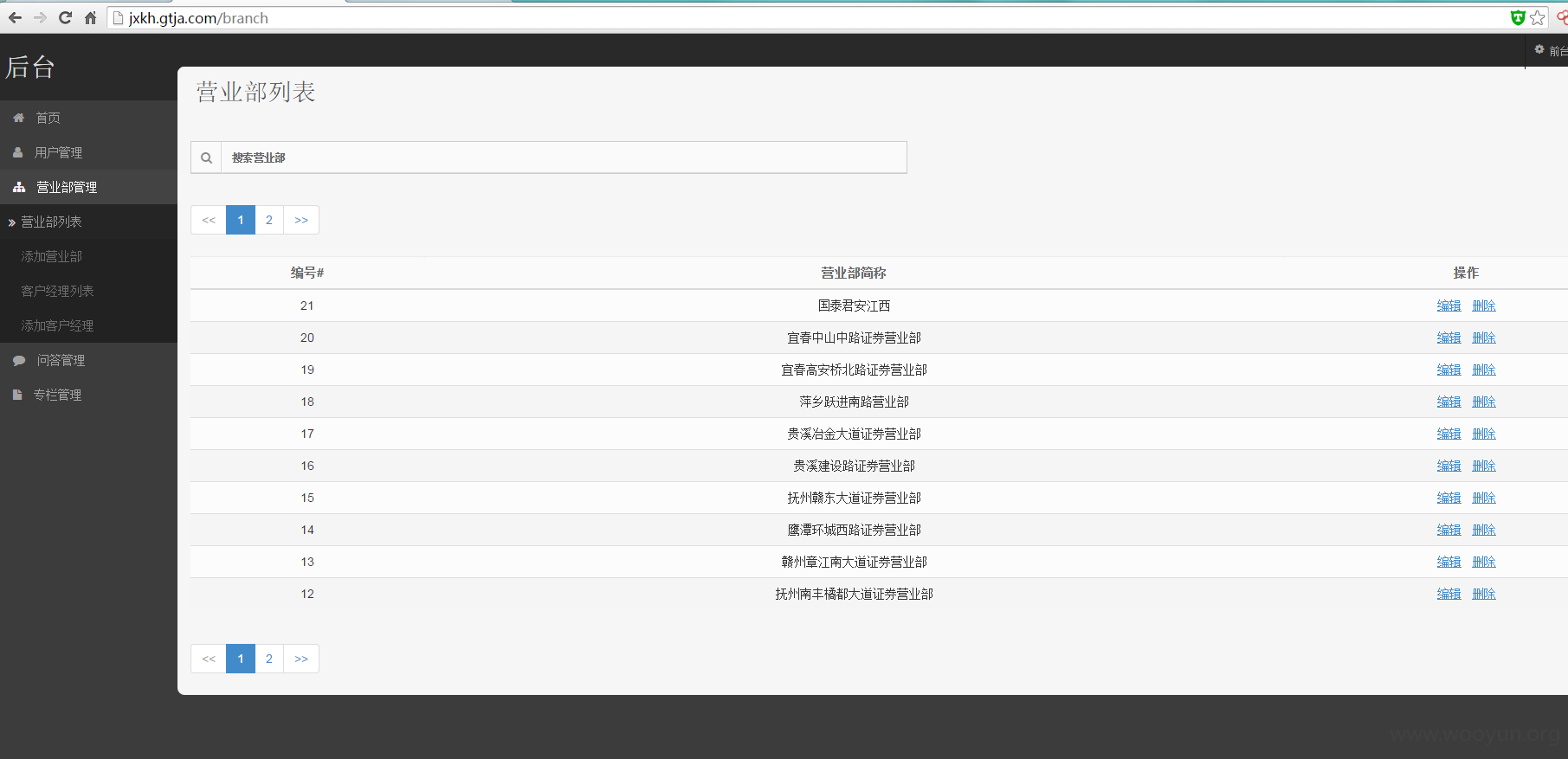
Task: Click the gear icon at top right
Action: (x=1539, y=49)
